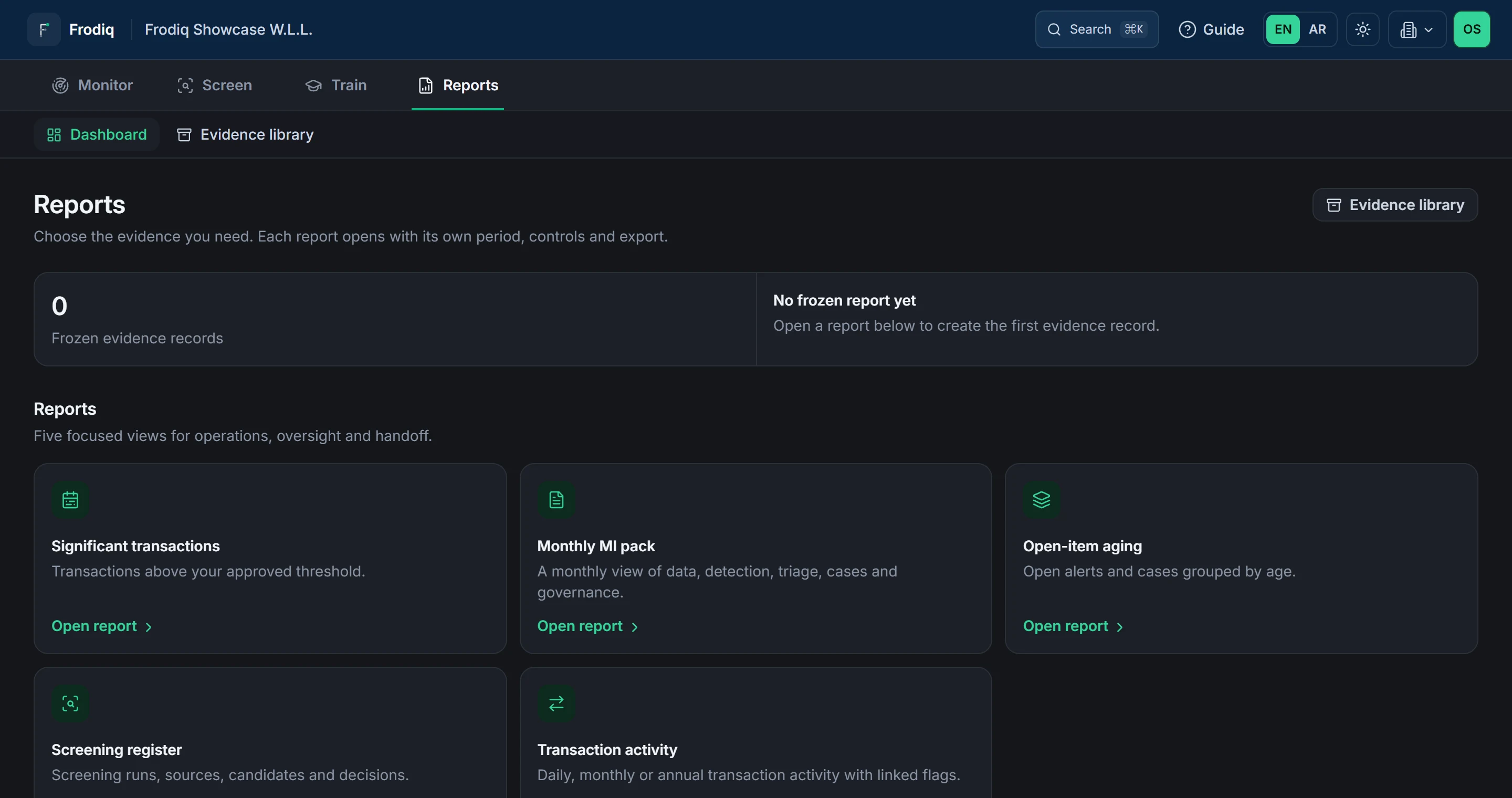This screenshot has width=1512, height=798.
Task: Click the archive icon beside Evidence library sub-tab
Action: (x=184, y=135)
